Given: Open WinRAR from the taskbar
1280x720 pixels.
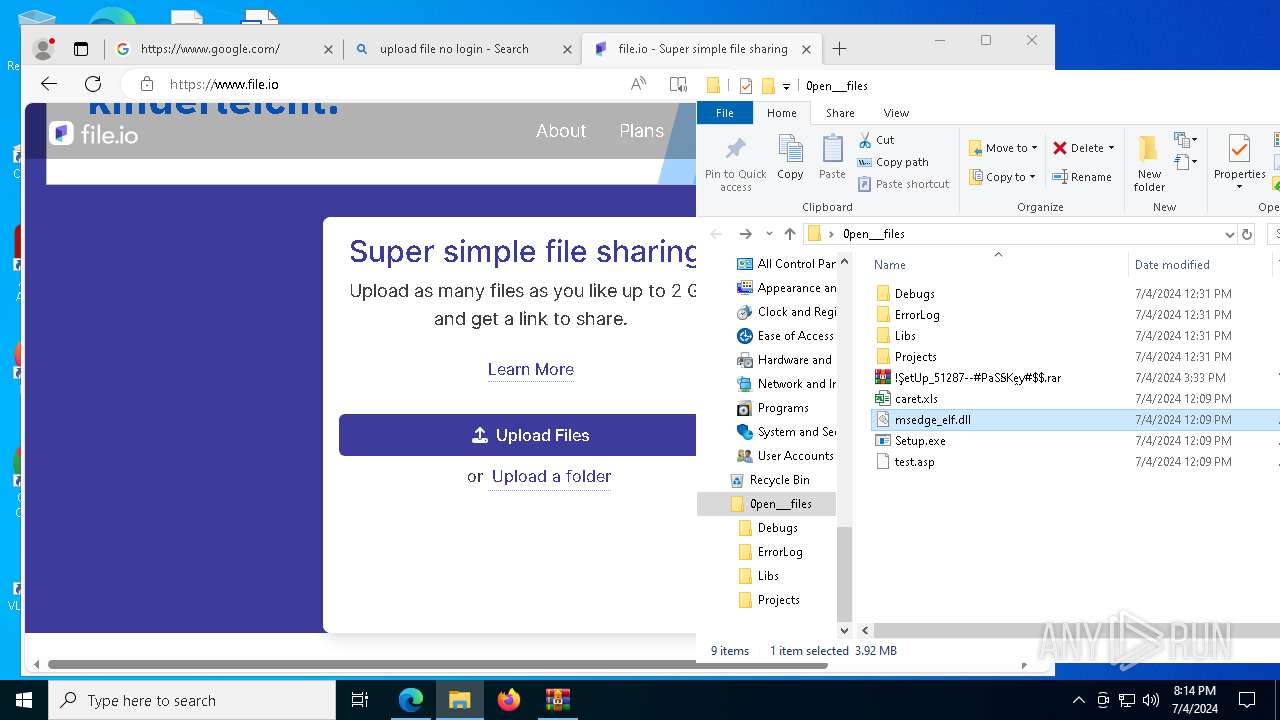Looking at the screenshot, I should pos(558,700).
